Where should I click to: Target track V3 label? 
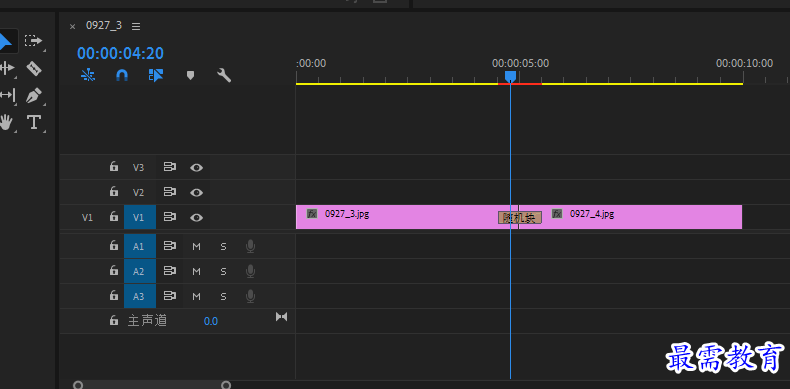(139, 167)
